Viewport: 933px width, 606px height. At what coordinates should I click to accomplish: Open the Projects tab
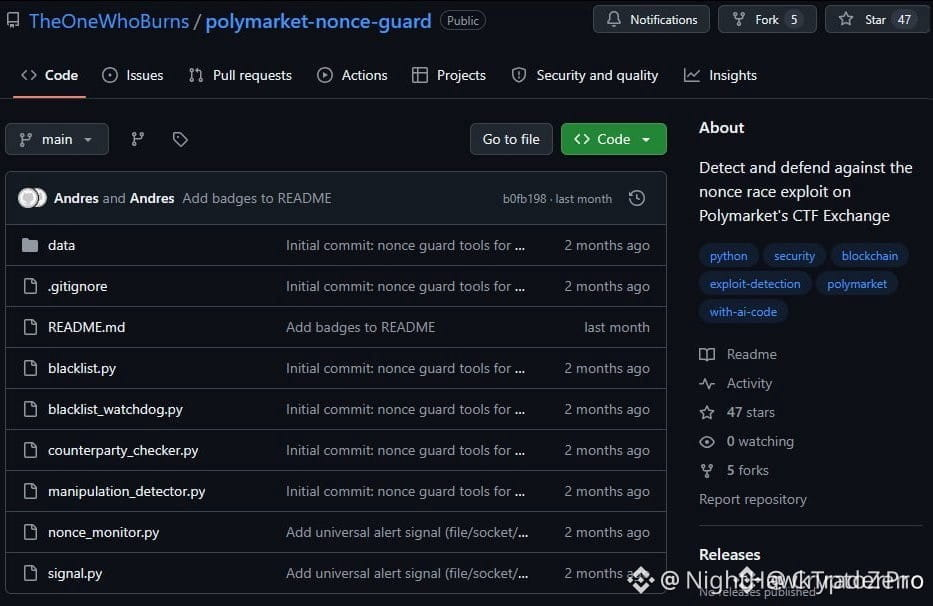pyautogui.click(x=449, y=76)
